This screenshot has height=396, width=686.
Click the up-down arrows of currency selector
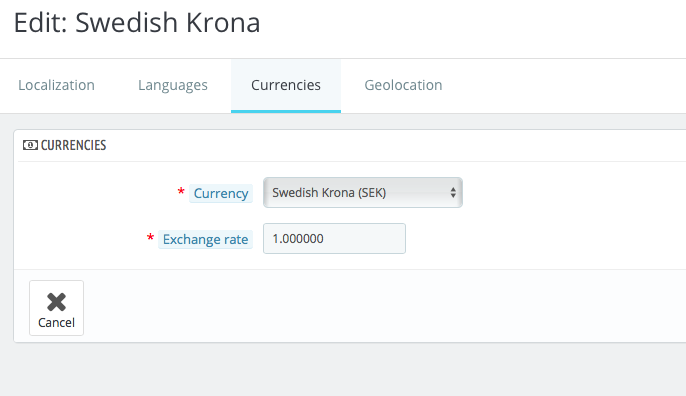coord(453,193)
